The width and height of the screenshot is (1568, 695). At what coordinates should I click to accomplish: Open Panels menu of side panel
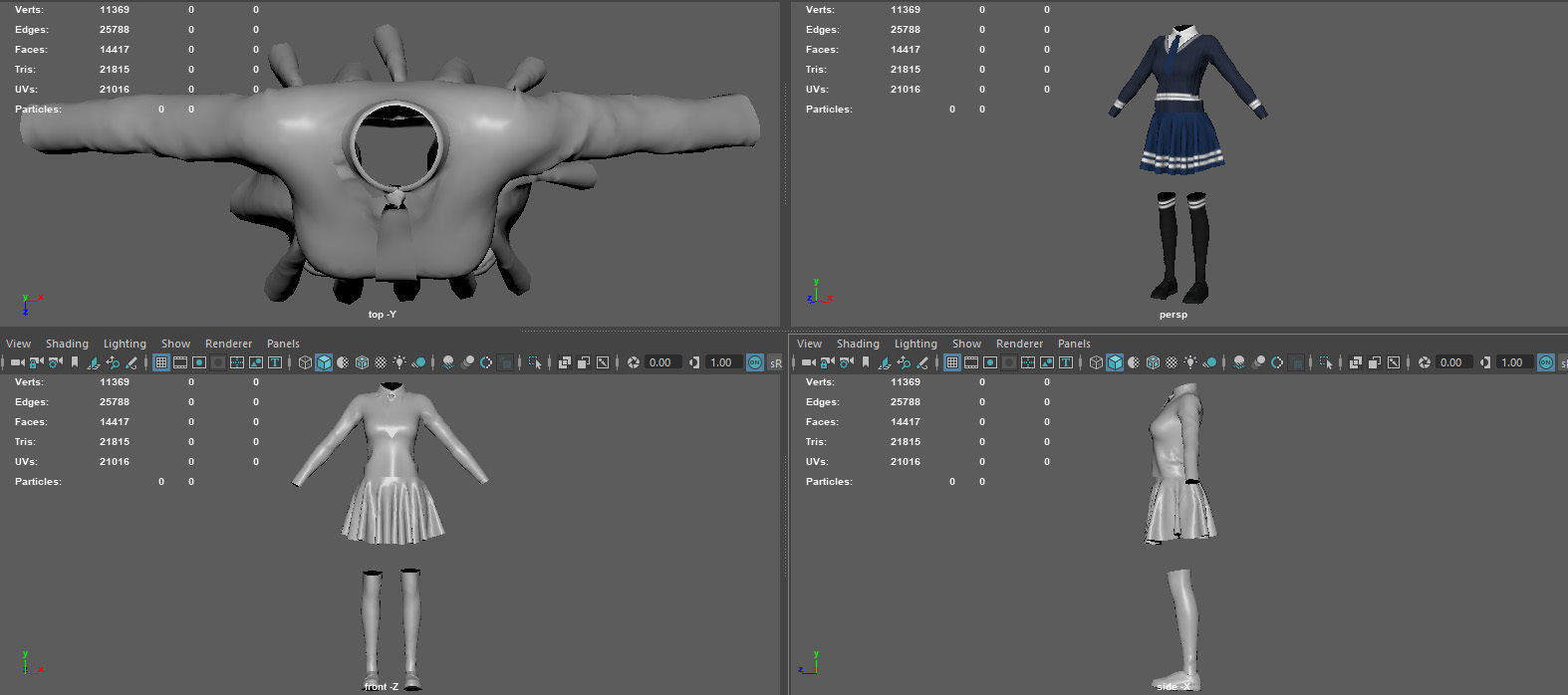[x=1074, y=344]
